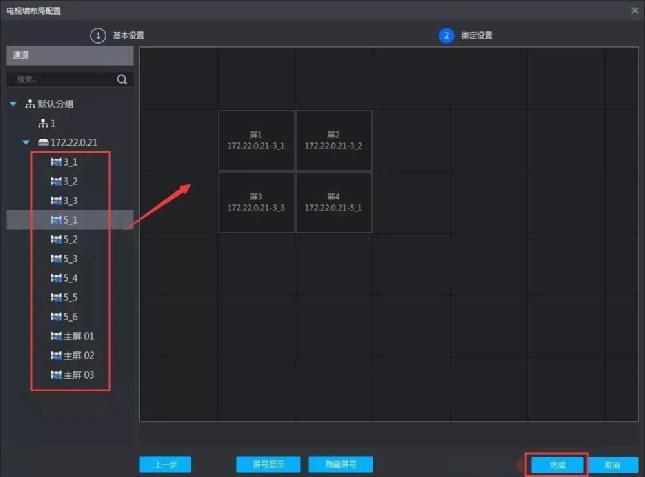This screenshot has width=645, height=477.
Task: Select the 3_1 channel label
Action: pos(70,162)
